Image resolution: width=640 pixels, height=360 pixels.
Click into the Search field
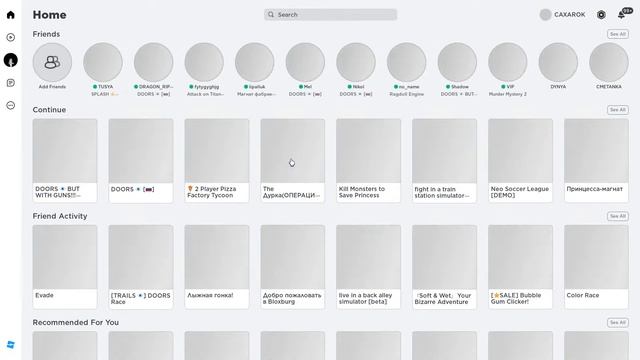coord(330,15)
